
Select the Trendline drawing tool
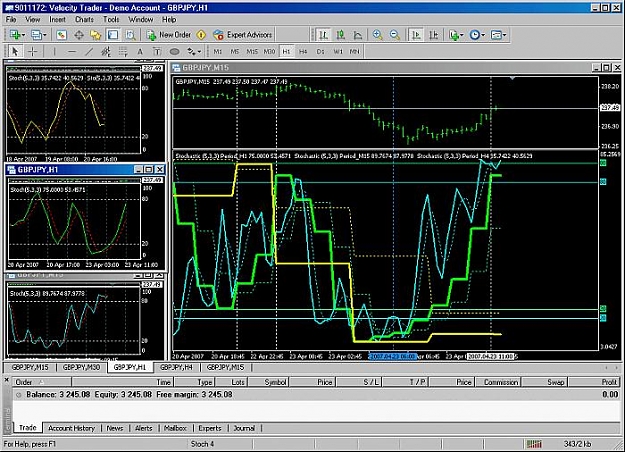tap(89, 51)
